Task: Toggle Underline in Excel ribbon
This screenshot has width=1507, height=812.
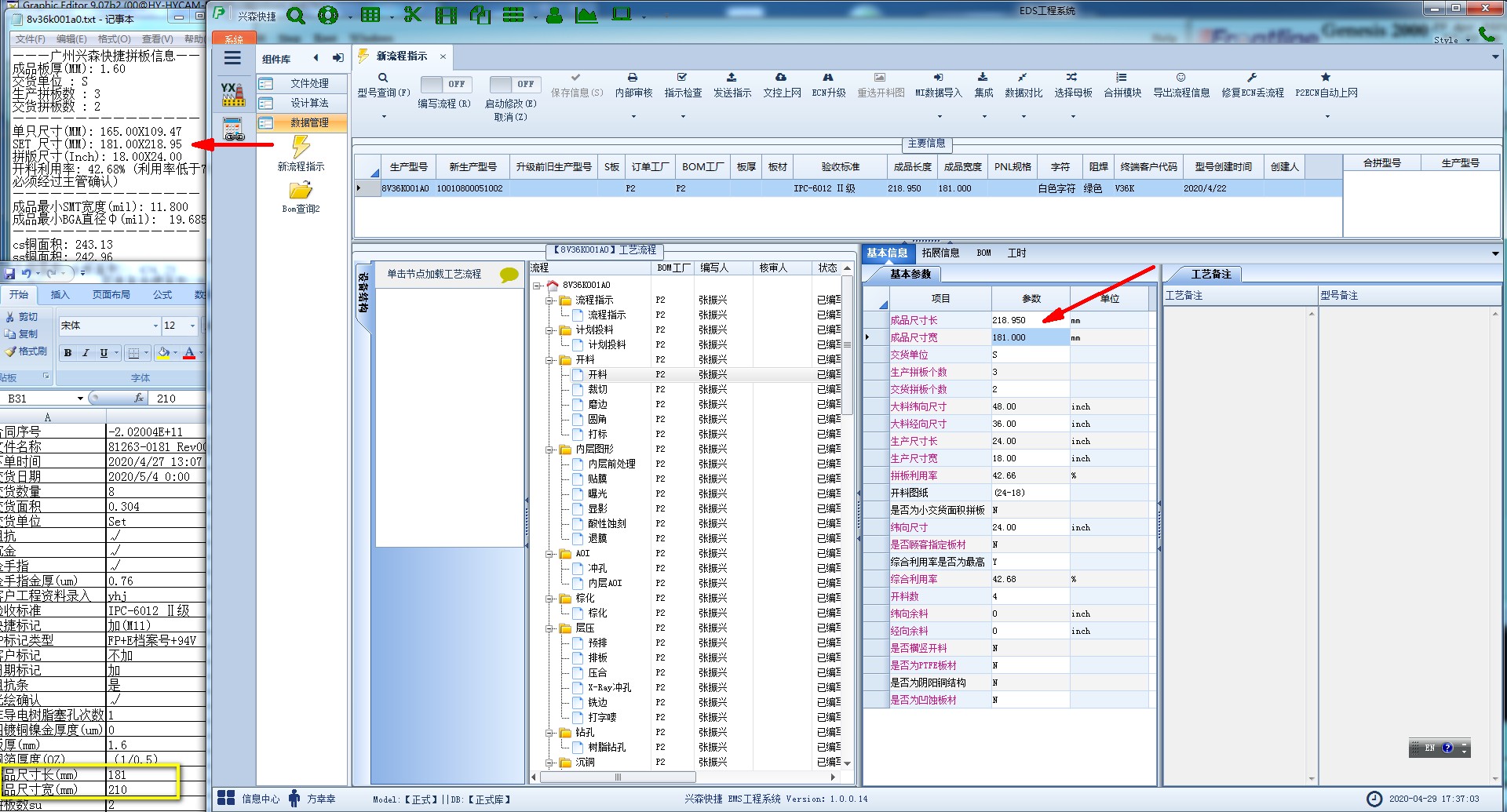Action: (x=104, y=353)
